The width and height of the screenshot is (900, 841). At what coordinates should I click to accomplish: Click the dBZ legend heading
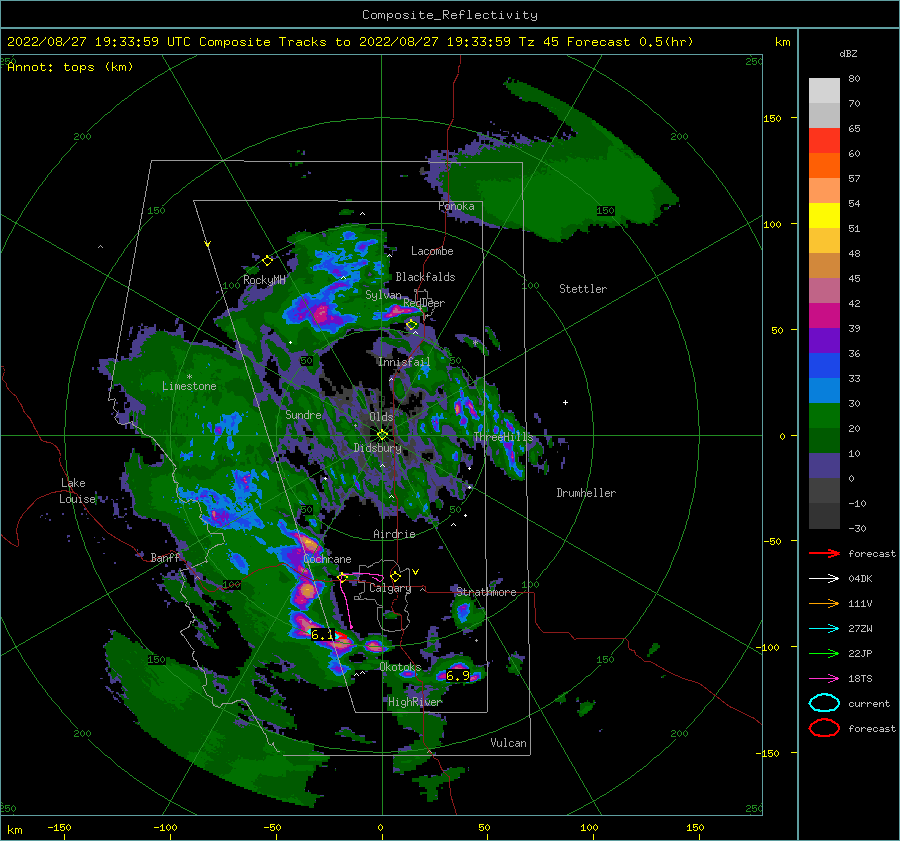coord(848,53)
